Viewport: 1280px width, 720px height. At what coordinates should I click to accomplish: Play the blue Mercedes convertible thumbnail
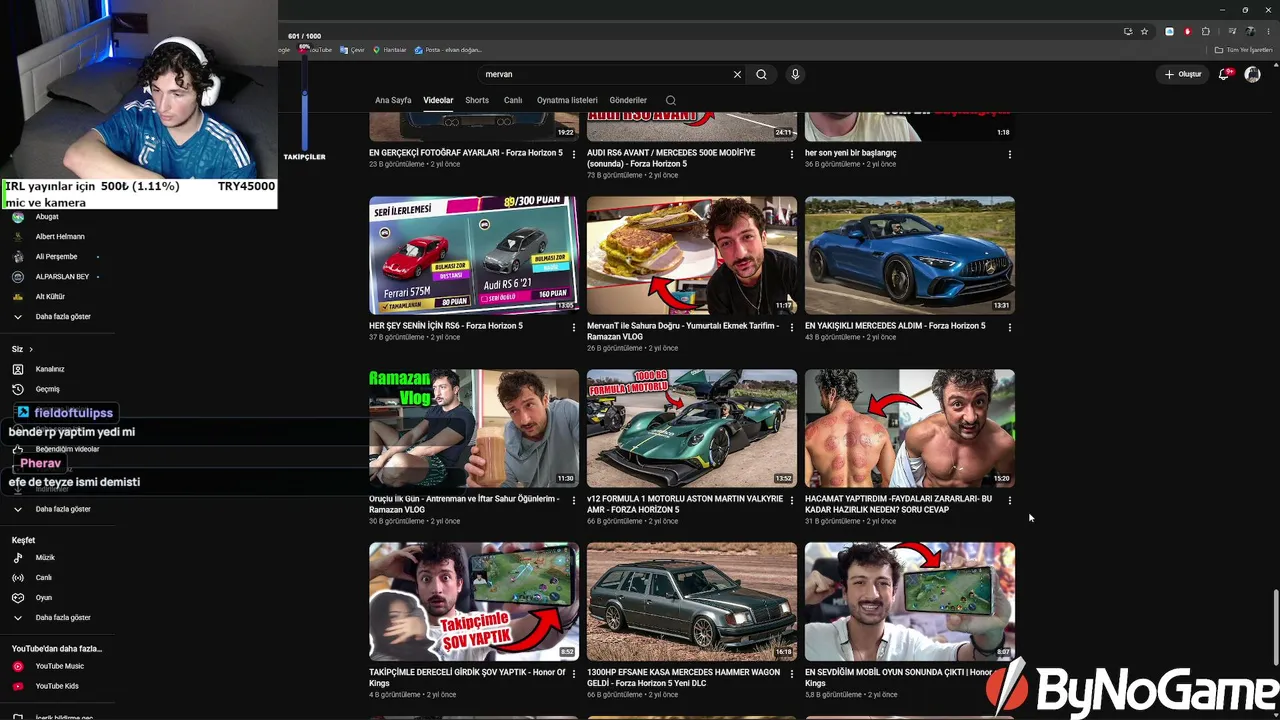(910, 255)
